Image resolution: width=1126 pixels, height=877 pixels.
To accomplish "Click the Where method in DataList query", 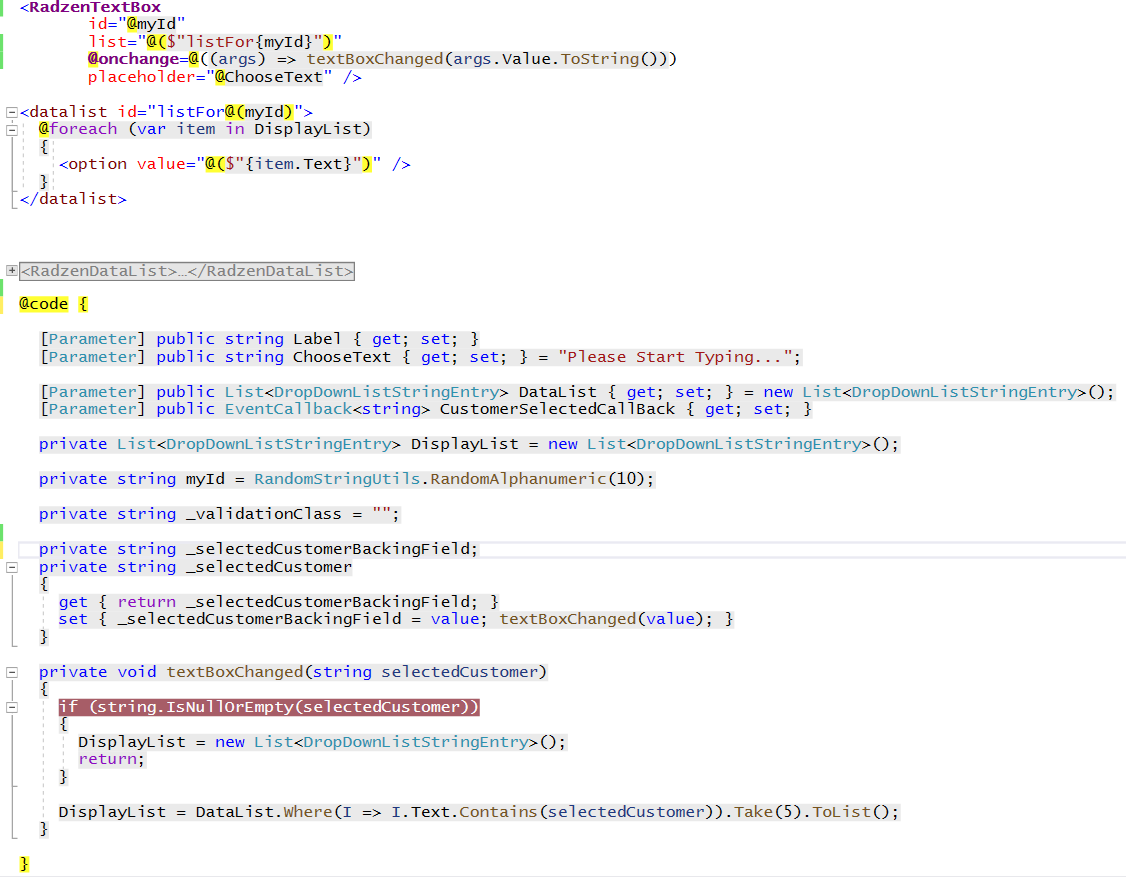I will [x=307, y=812].
